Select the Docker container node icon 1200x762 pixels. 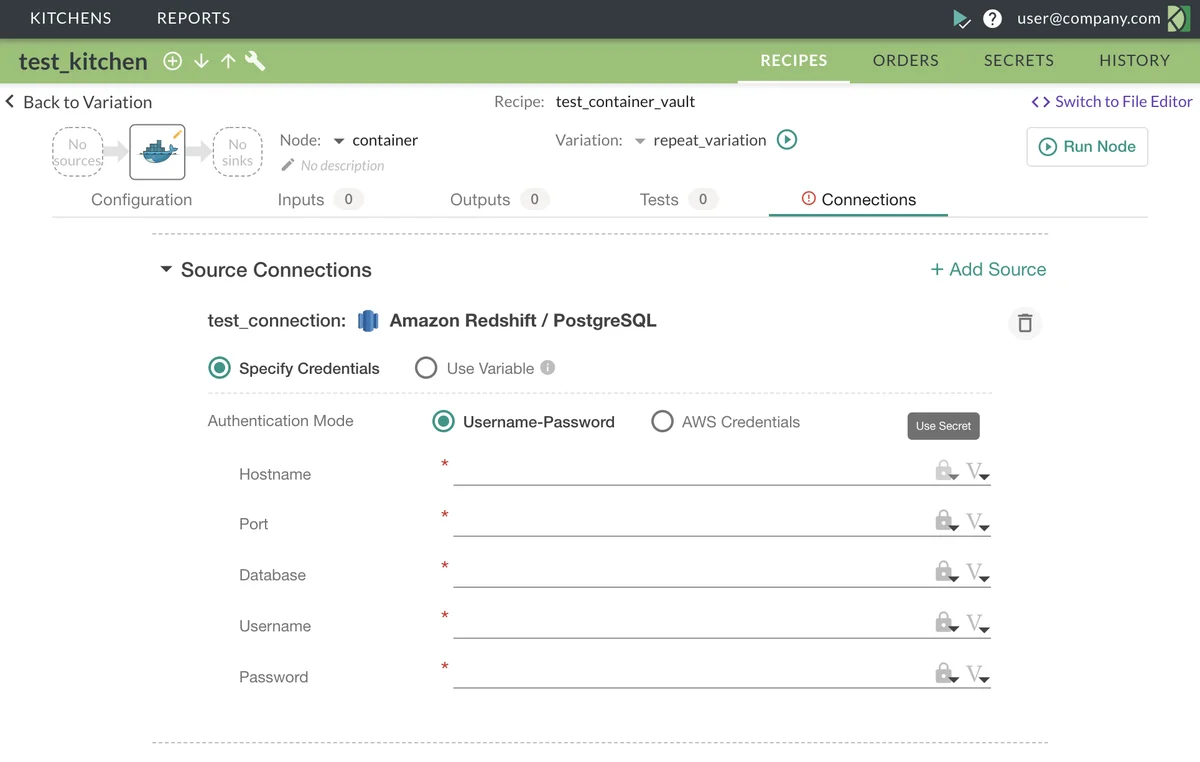click(157, 151)
